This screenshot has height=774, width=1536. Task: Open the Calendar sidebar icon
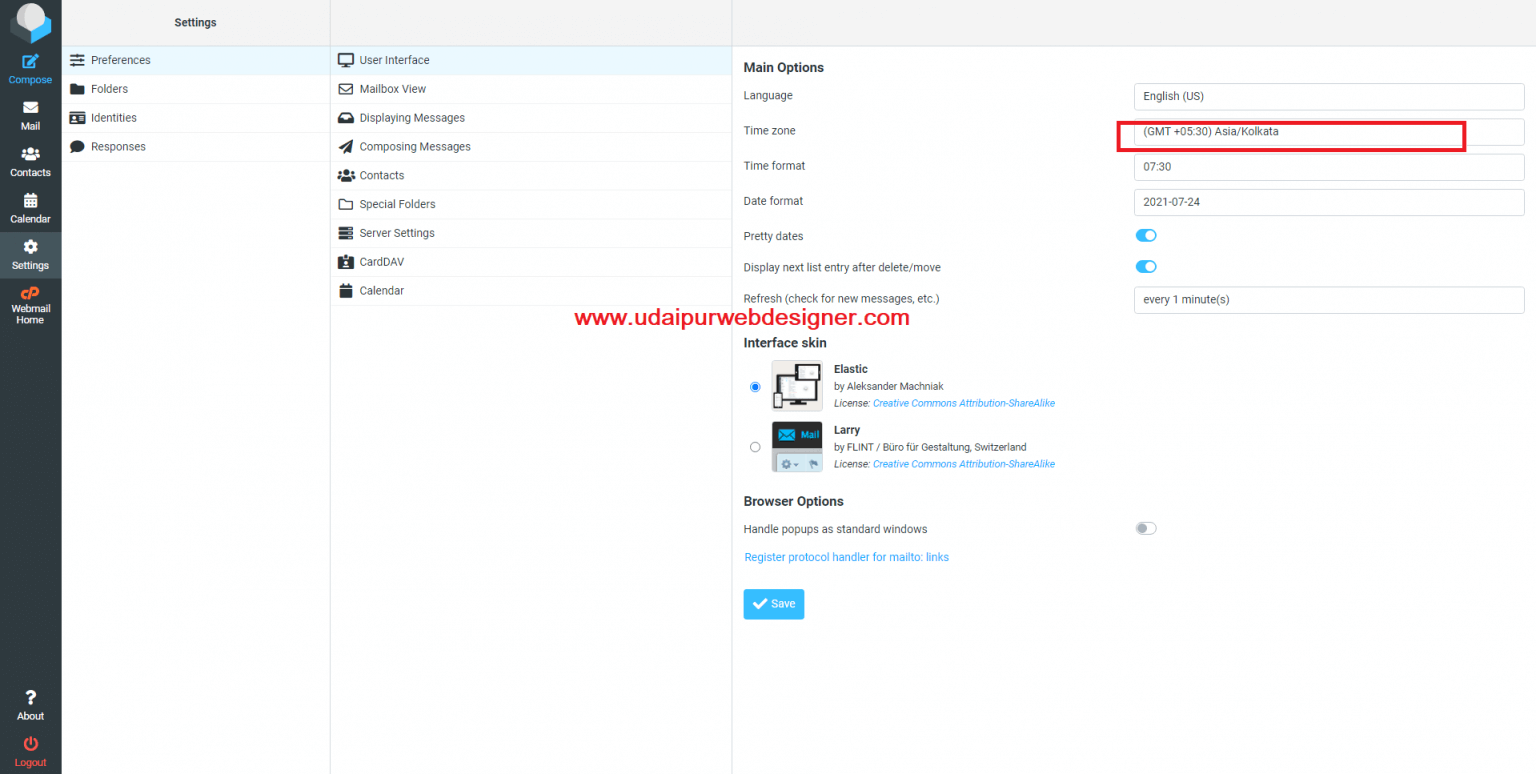(x=30, y=200)
